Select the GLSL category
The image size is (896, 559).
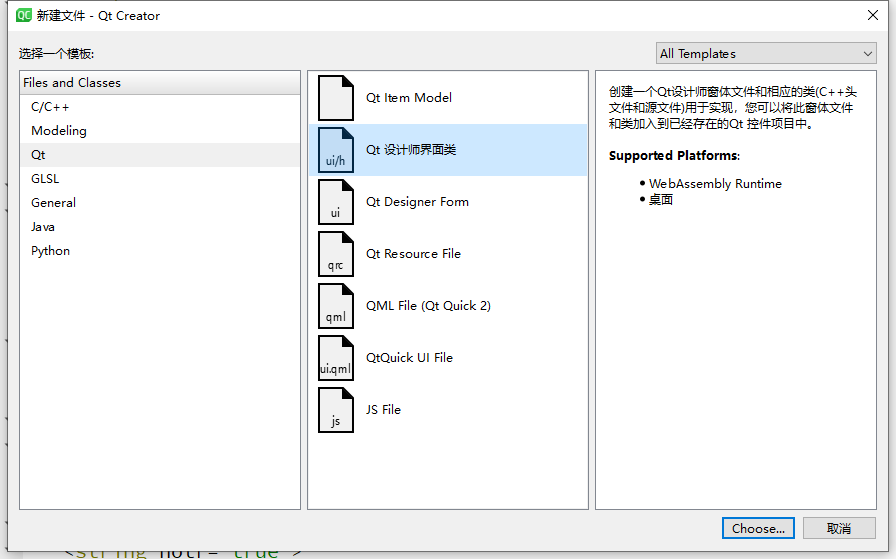160,179
